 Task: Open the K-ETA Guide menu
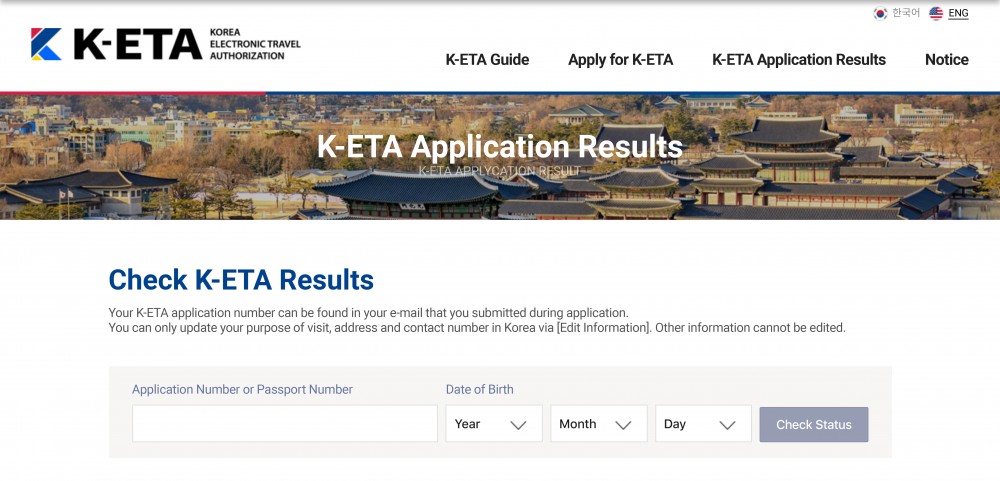(487, 60)
